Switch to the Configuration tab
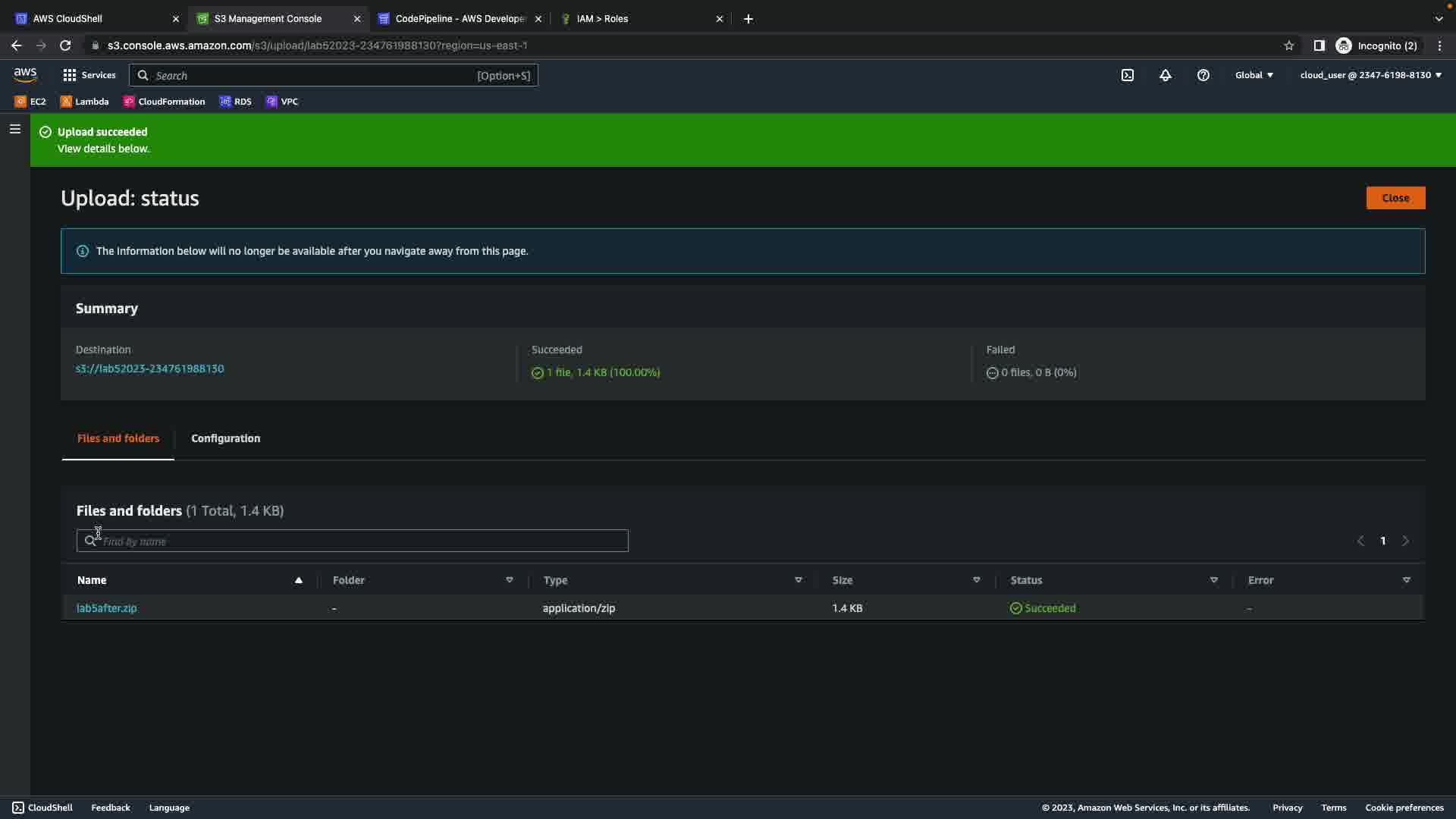The height and width of the screenshot is (819, 1456). 225,438
